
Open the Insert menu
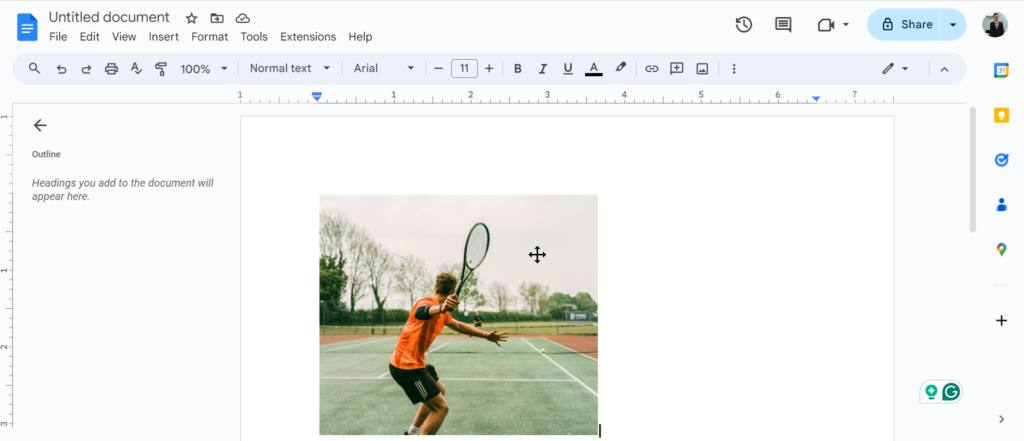coord(163,37)
